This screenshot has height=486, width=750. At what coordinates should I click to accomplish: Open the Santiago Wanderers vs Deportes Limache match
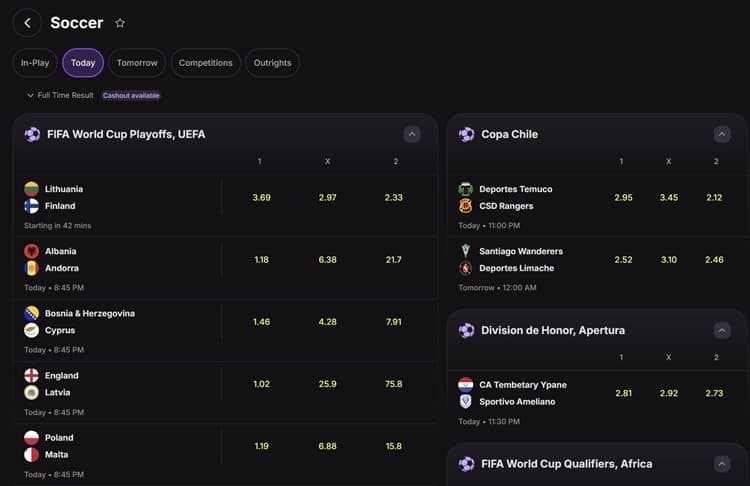coord(521,260)
